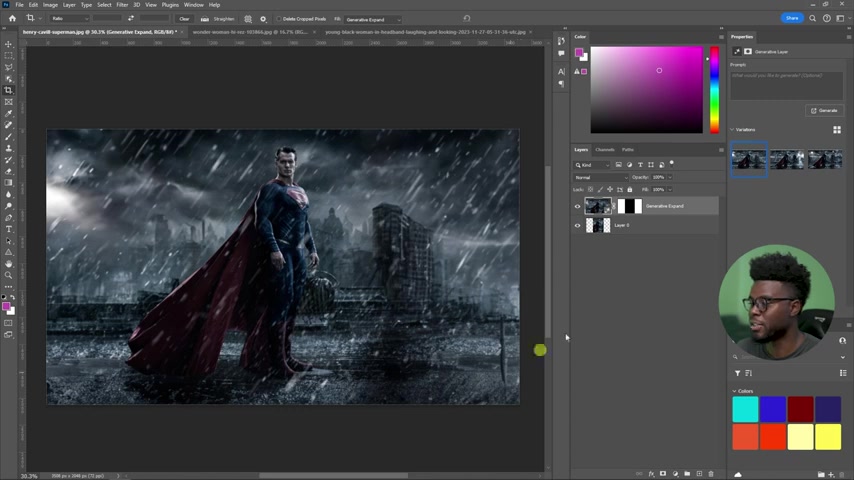
Task: Hide the Generative Expand layer
Action: pyautogui.click(x=577, y=206)
